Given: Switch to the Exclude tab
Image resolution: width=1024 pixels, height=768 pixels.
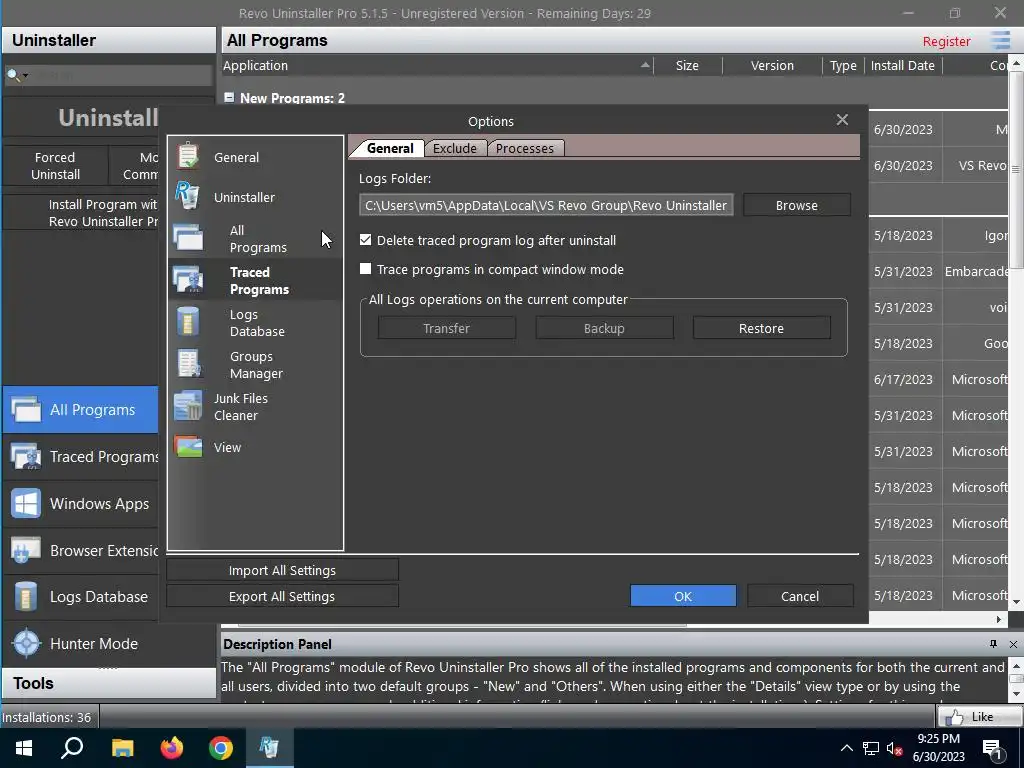Looking at the screenshot, I should [x=455, y=148].
